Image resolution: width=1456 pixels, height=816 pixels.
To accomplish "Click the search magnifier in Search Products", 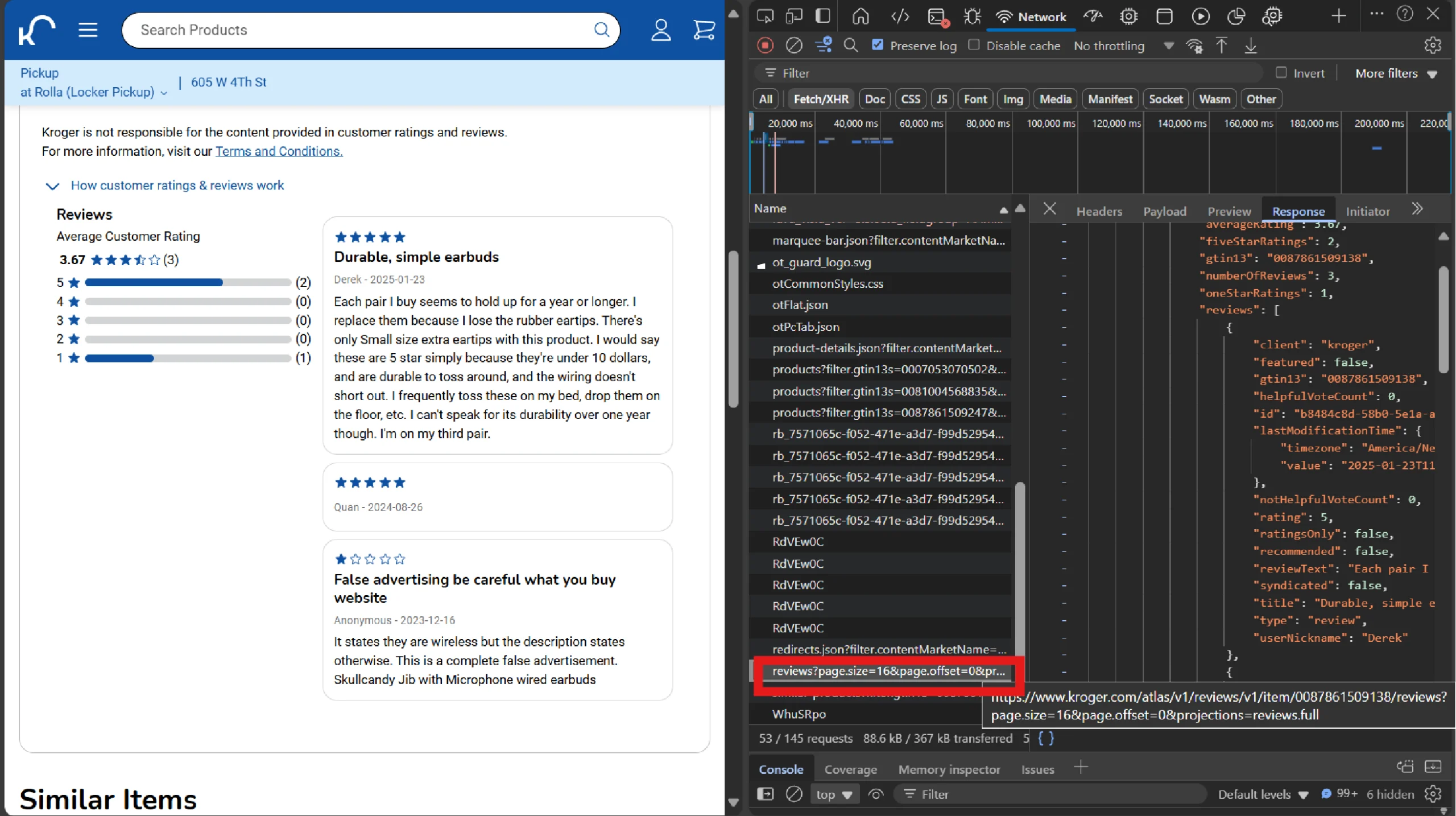I will [601, 30].
